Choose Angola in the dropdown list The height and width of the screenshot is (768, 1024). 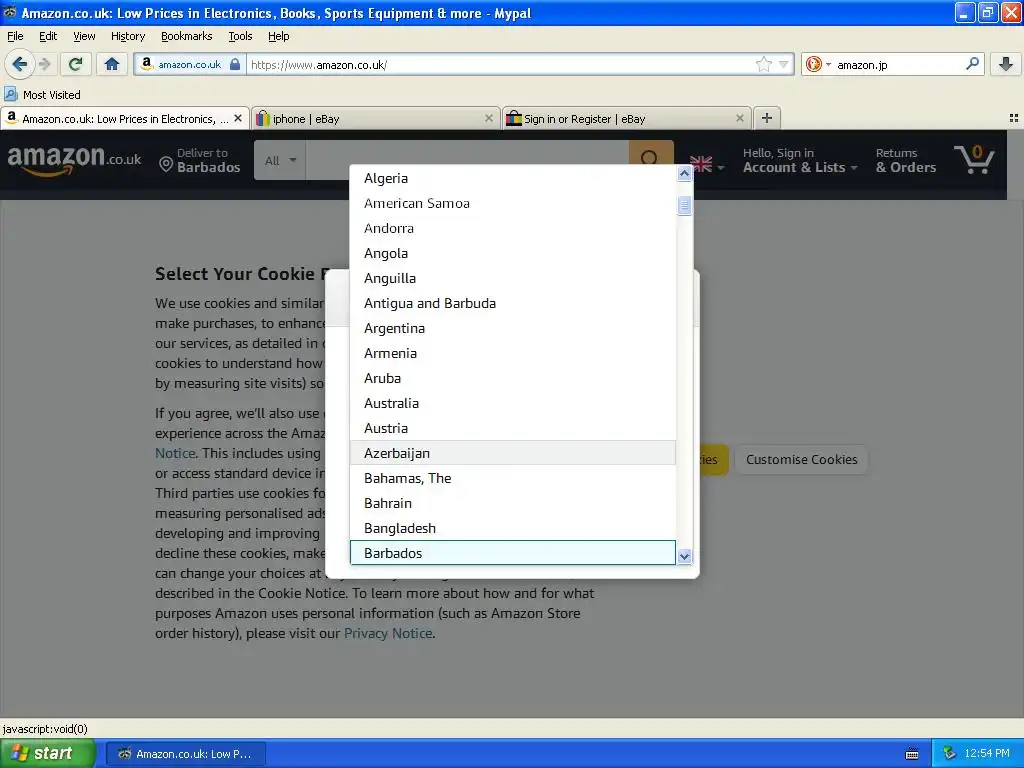[x=513, y=253]
